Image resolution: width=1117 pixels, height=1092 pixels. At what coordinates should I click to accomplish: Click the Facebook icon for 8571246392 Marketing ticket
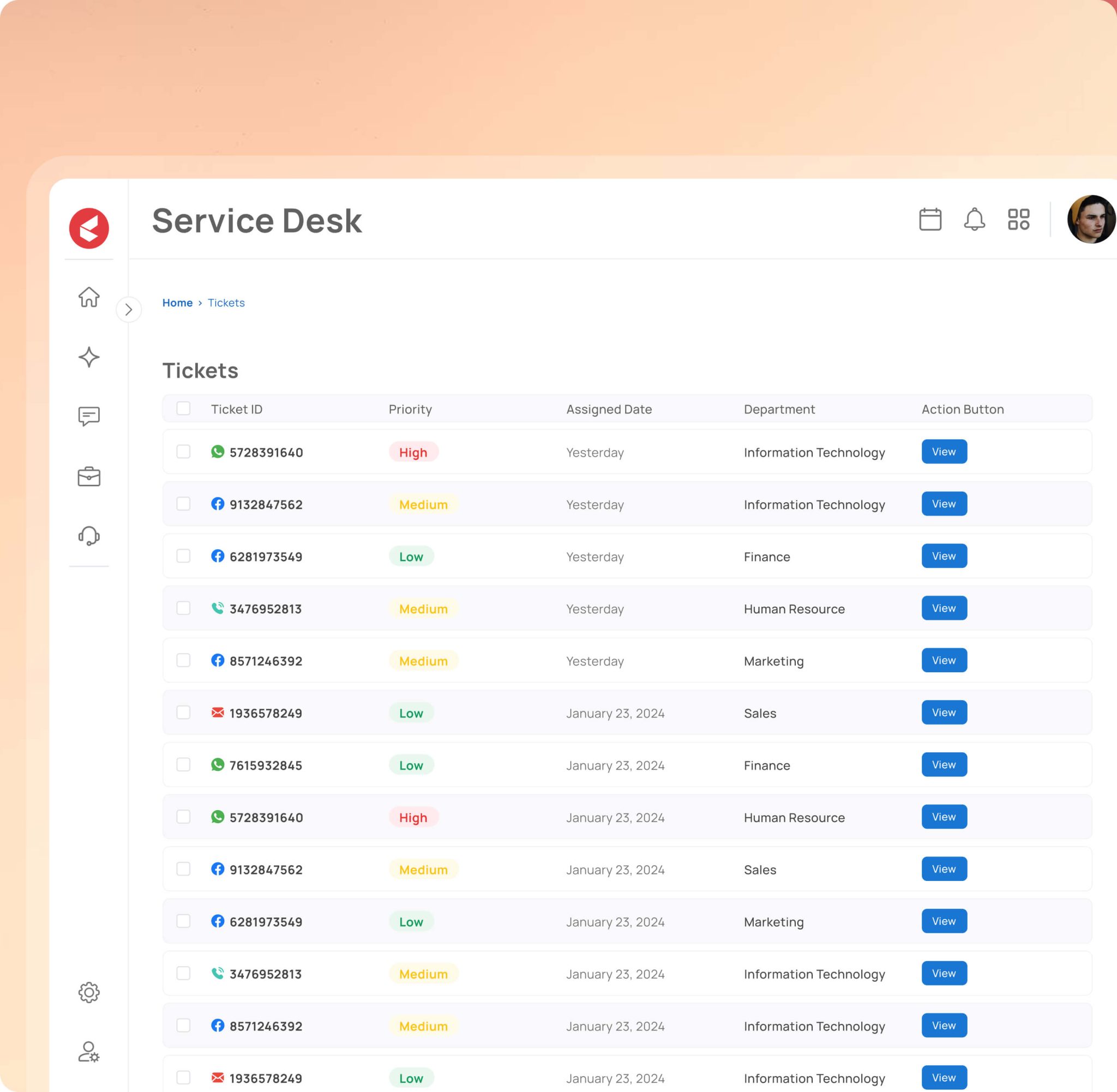tap(218, 660)
